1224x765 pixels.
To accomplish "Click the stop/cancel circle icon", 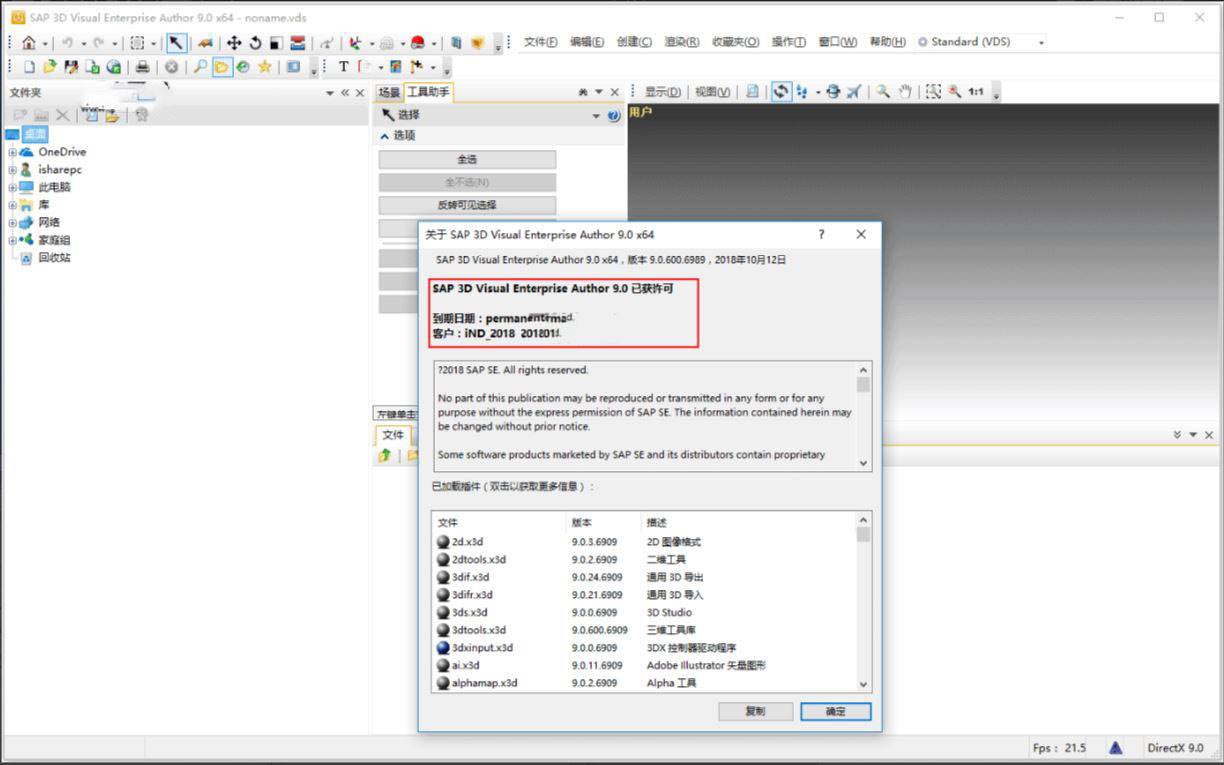I will coord(171,67).
